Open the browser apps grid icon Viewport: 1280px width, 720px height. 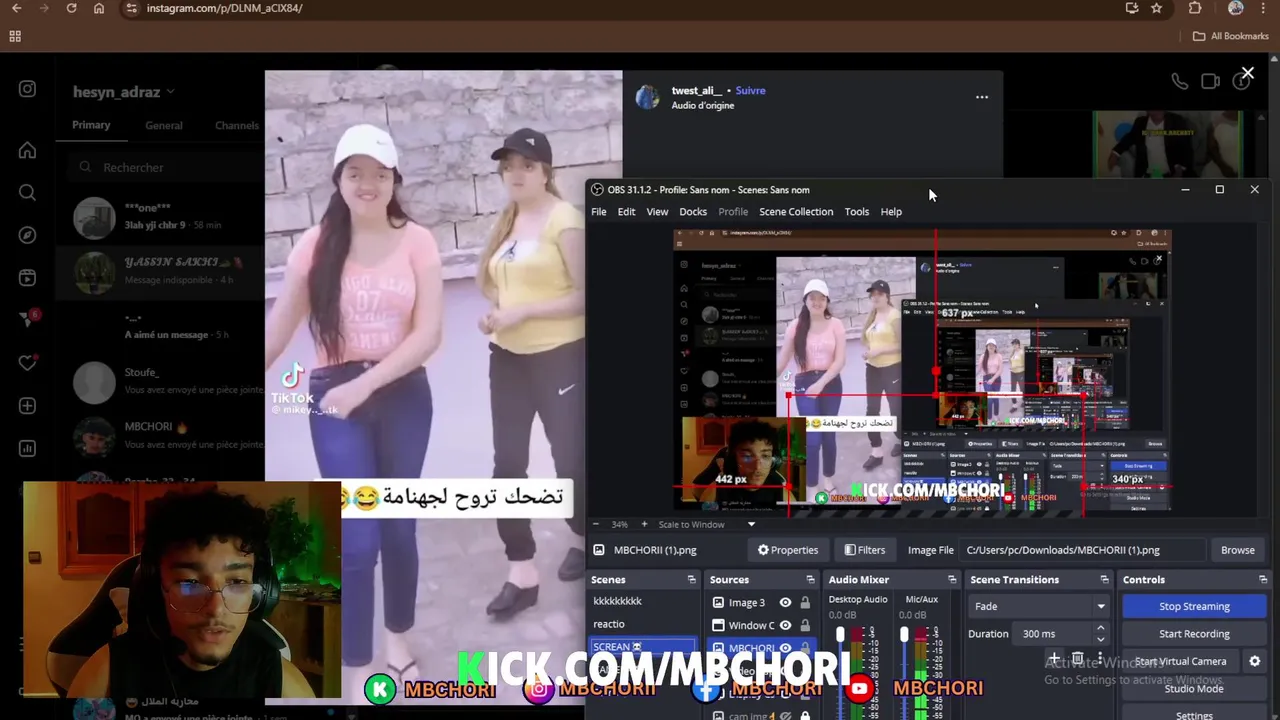[15, 36]
